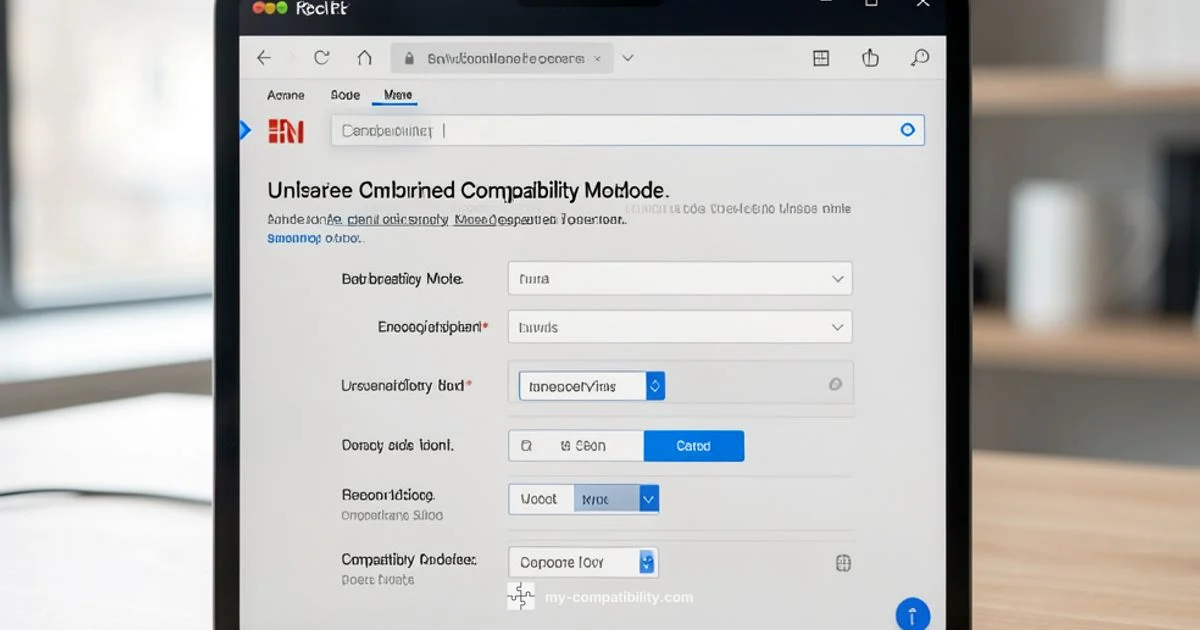Viewport: 1200px width, 630px height.
Task: Open the home page via the home icon
Action: click(366, 57)
